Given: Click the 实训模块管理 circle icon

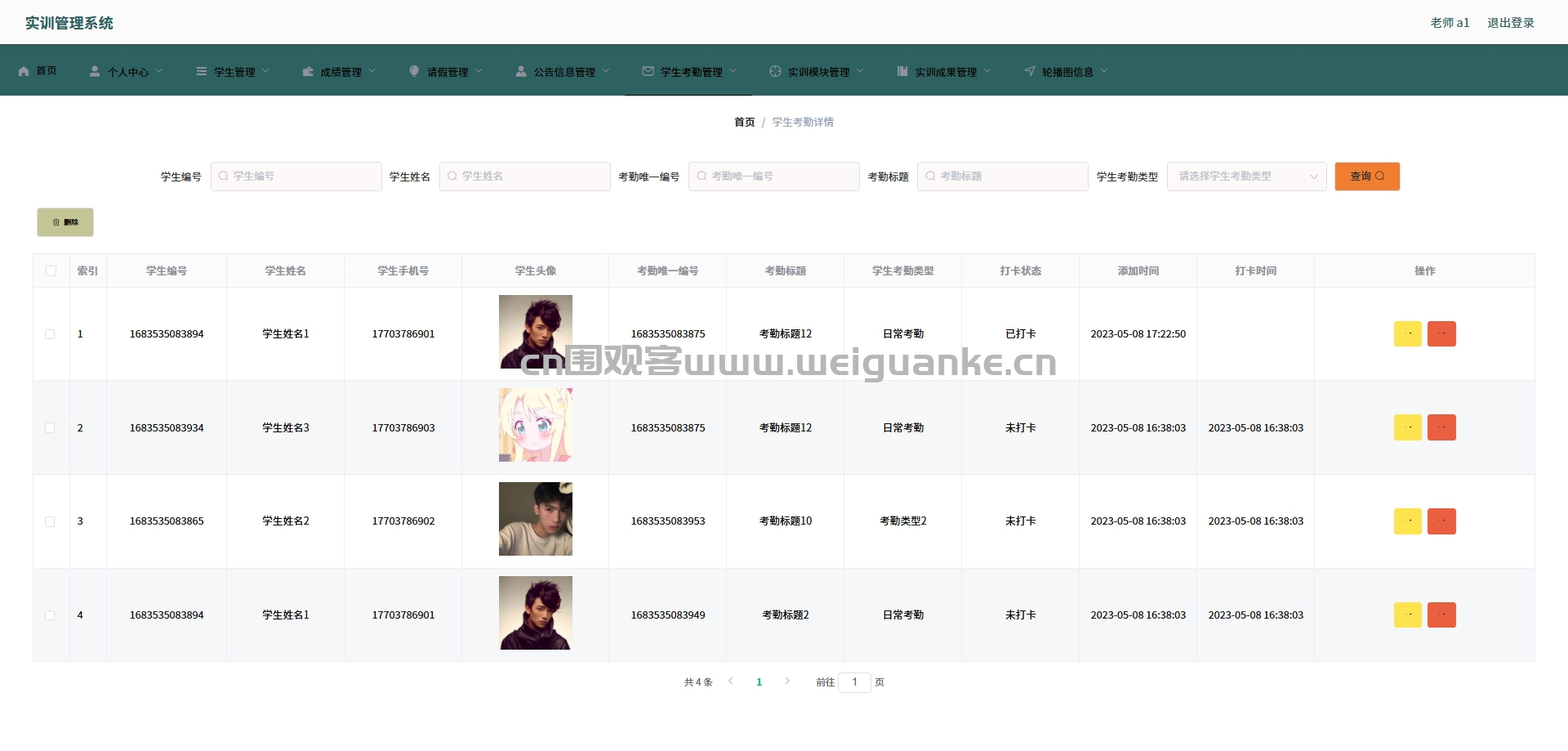Looking at the screenshot, I should tap(775, 72).
